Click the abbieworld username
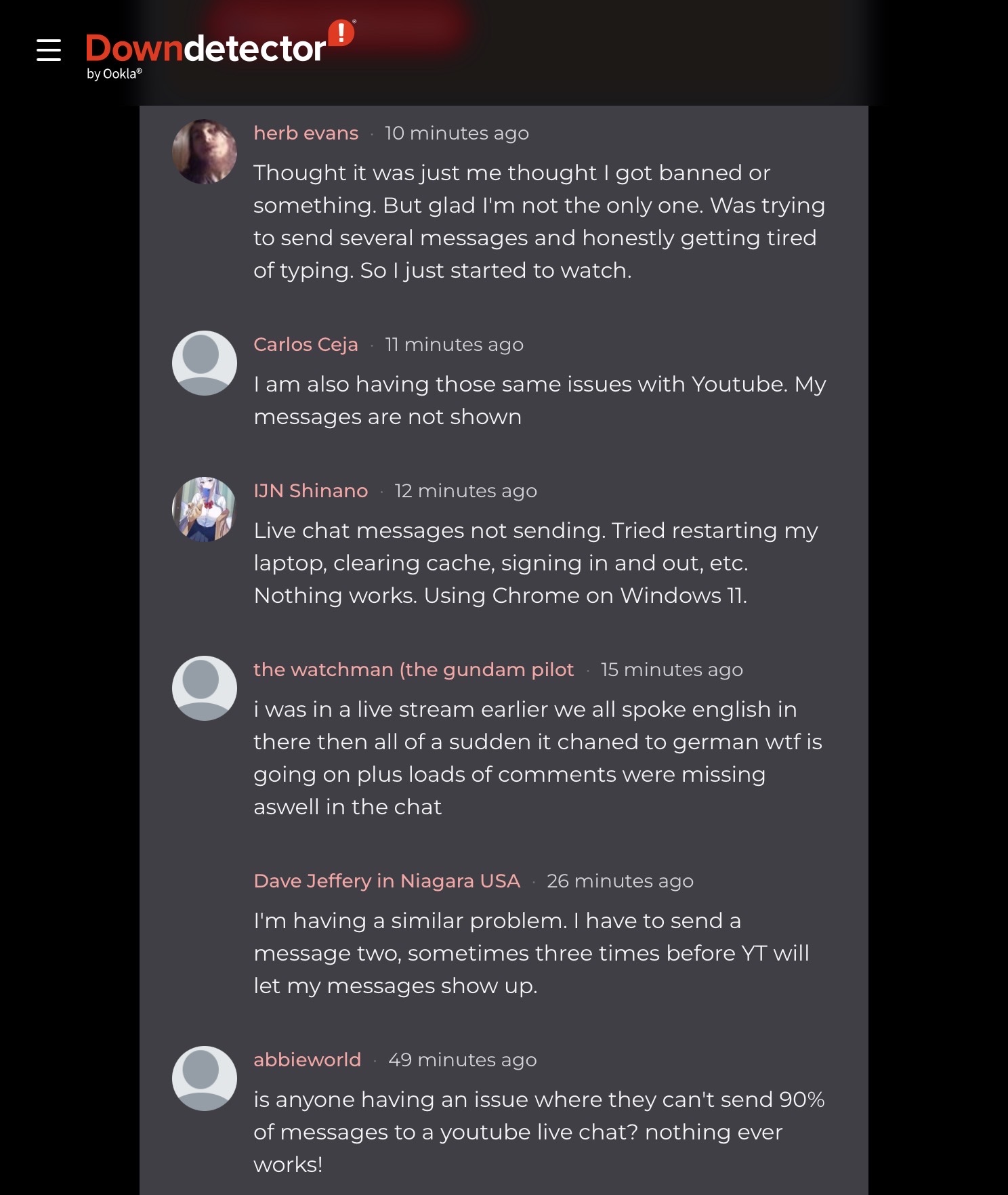Screen dimensions: 1008x1195 (x=307, y=1060)
